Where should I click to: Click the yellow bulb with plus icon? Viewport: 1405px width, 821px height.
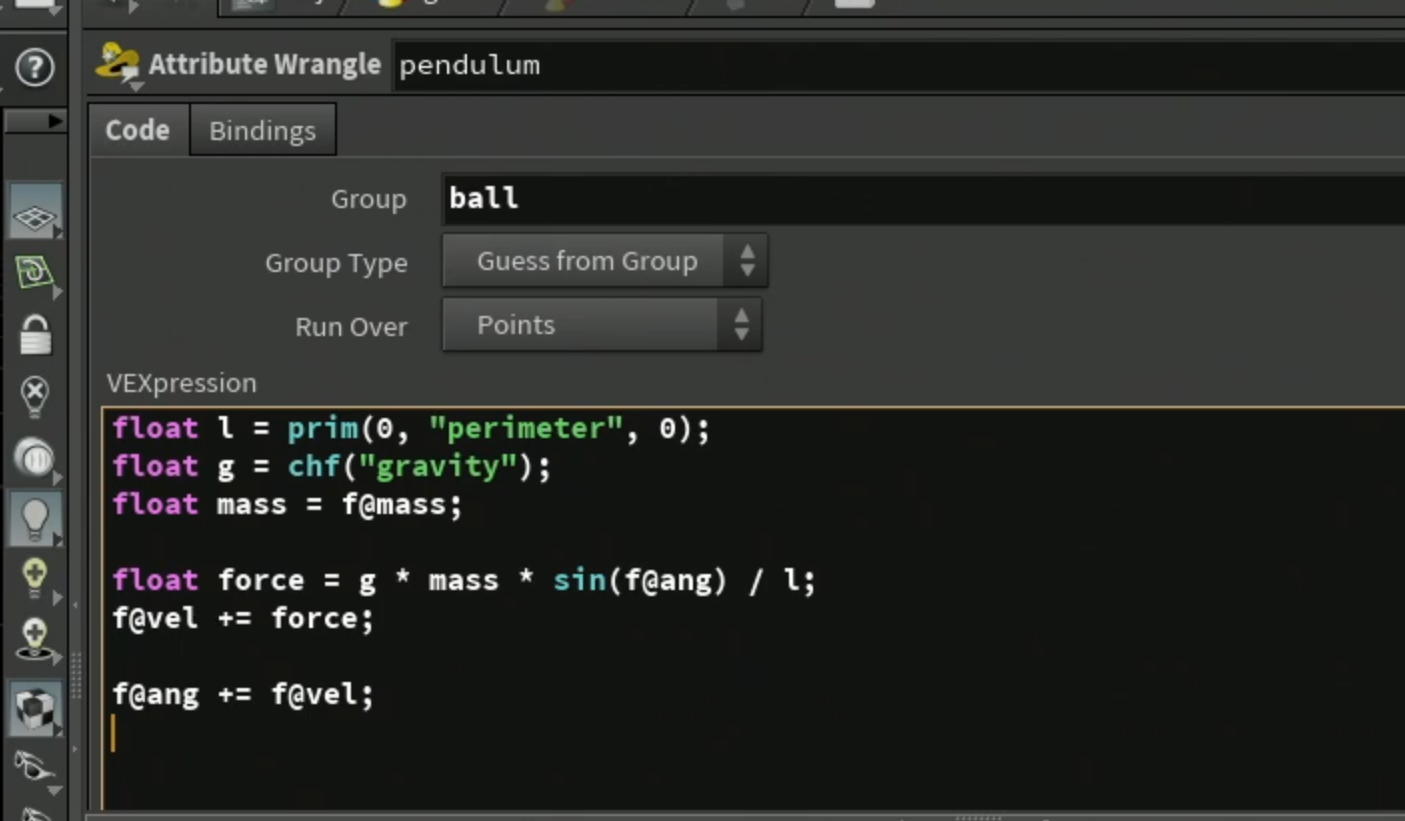click(x=35, y=579)
